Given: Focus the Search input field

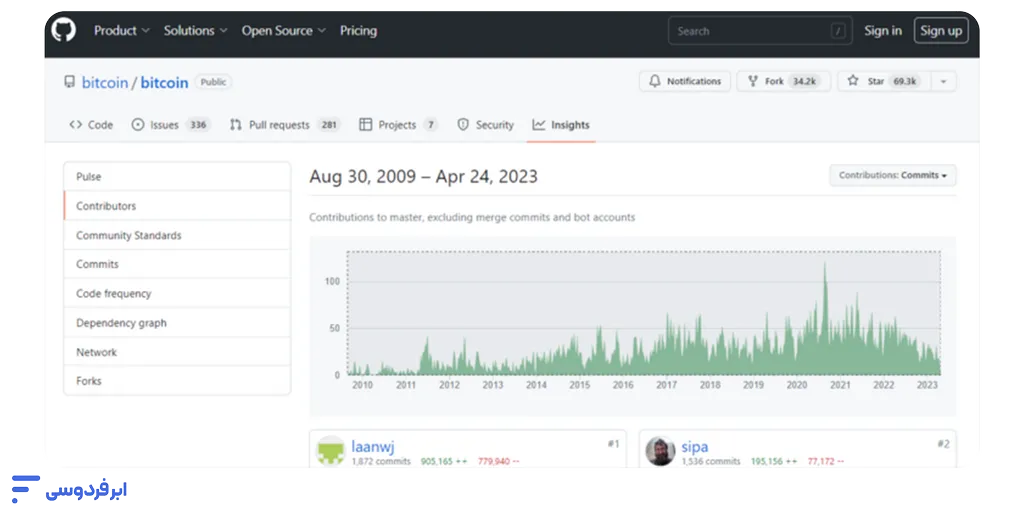Looking at the screenshot, I should [x=760, y=31].
